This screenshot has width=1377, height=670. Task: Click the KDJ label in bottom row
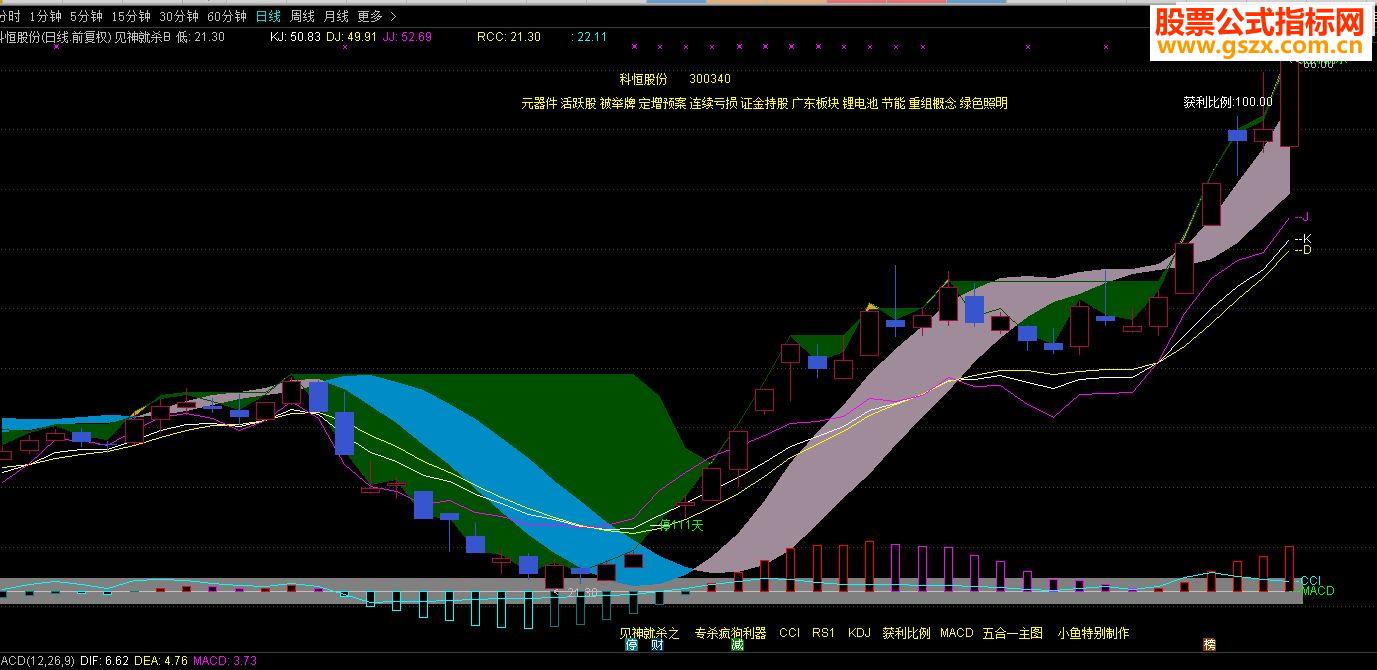coord(859,633)
